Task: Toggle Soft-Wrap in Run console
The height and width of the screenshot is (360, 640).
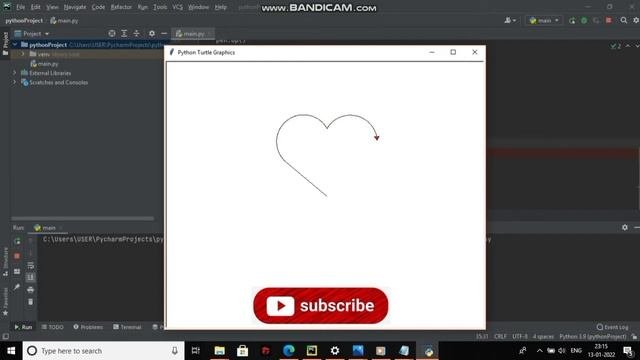Action: [x=31, y=265]
